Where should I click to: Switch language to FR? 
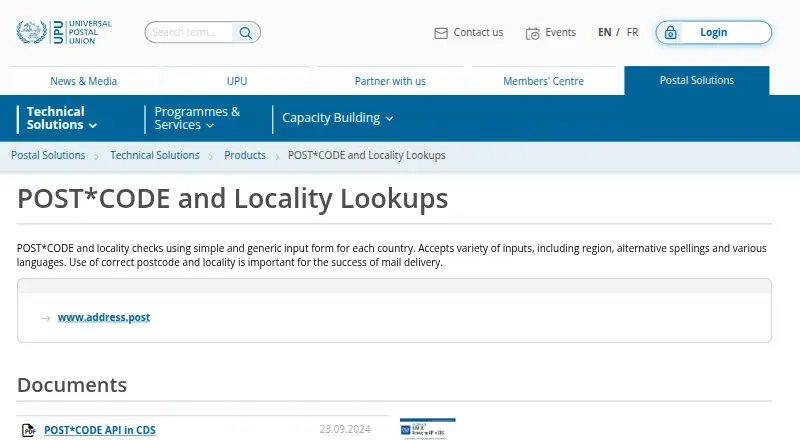[633, 32]
